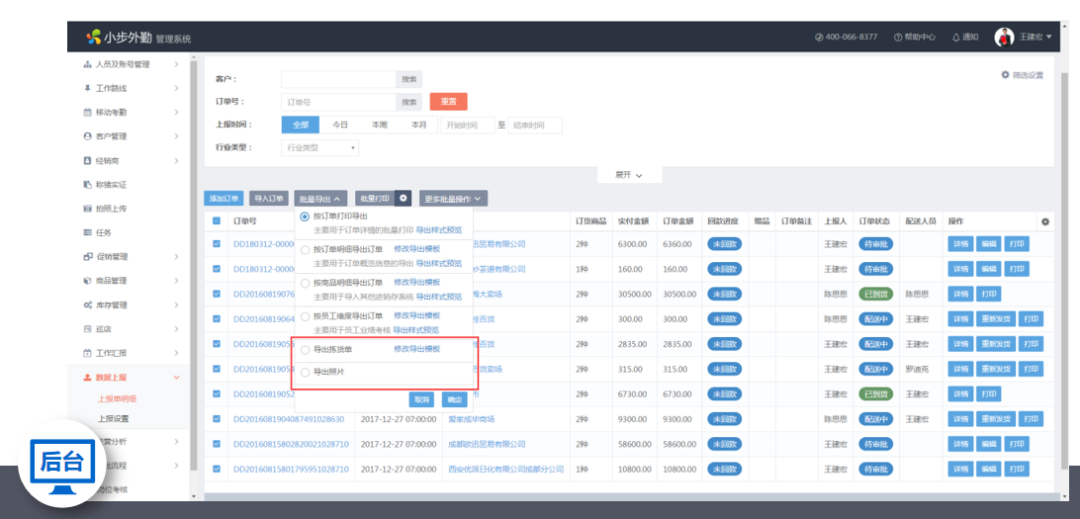The height and width of the screenshot is (519, 1080).
Task: Expand the 展开 filter section
Action: (x=628, y=175)
